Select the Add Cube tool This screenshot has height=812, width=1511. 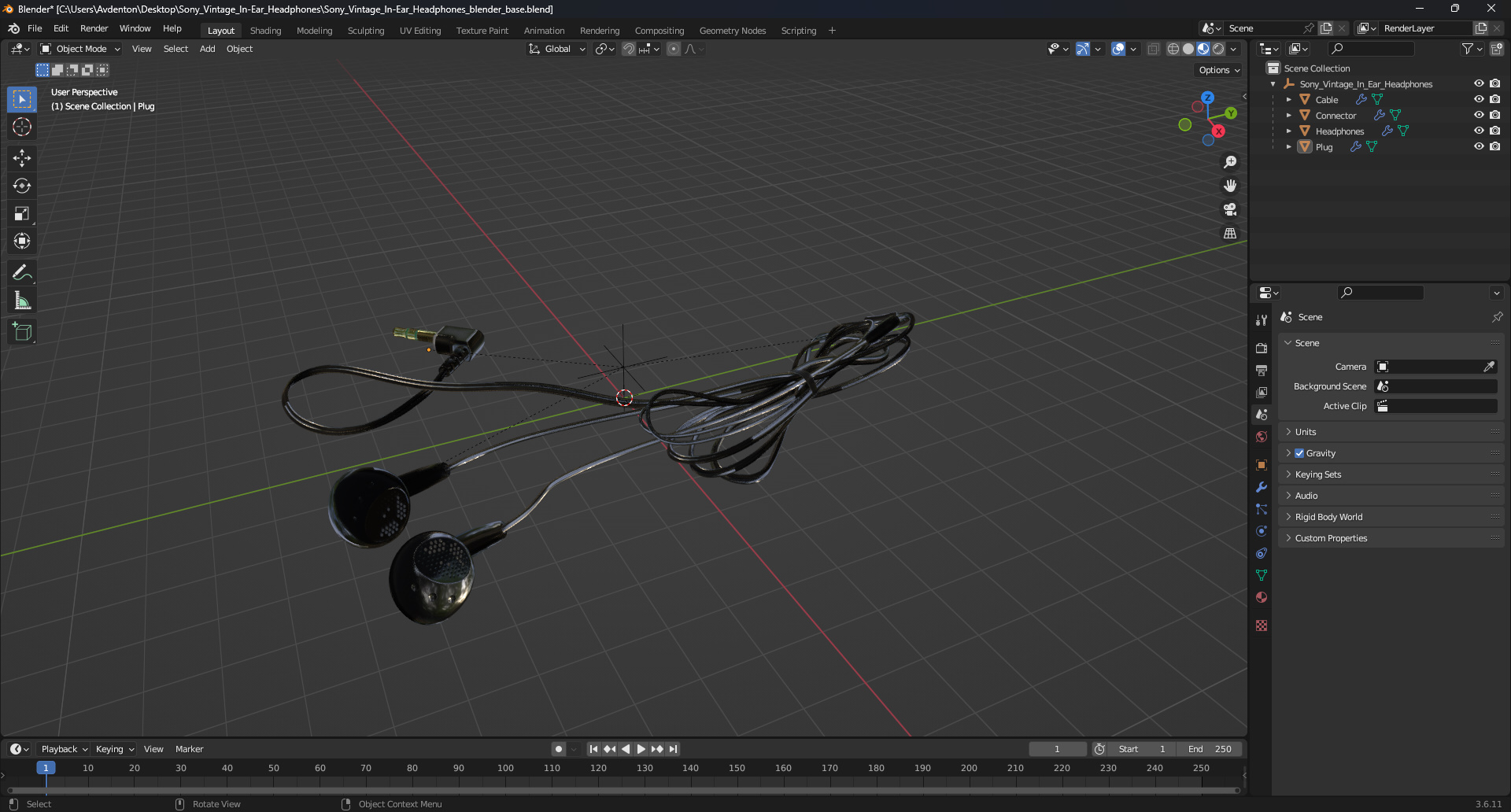pyautogui.click(x=22, y=332)
